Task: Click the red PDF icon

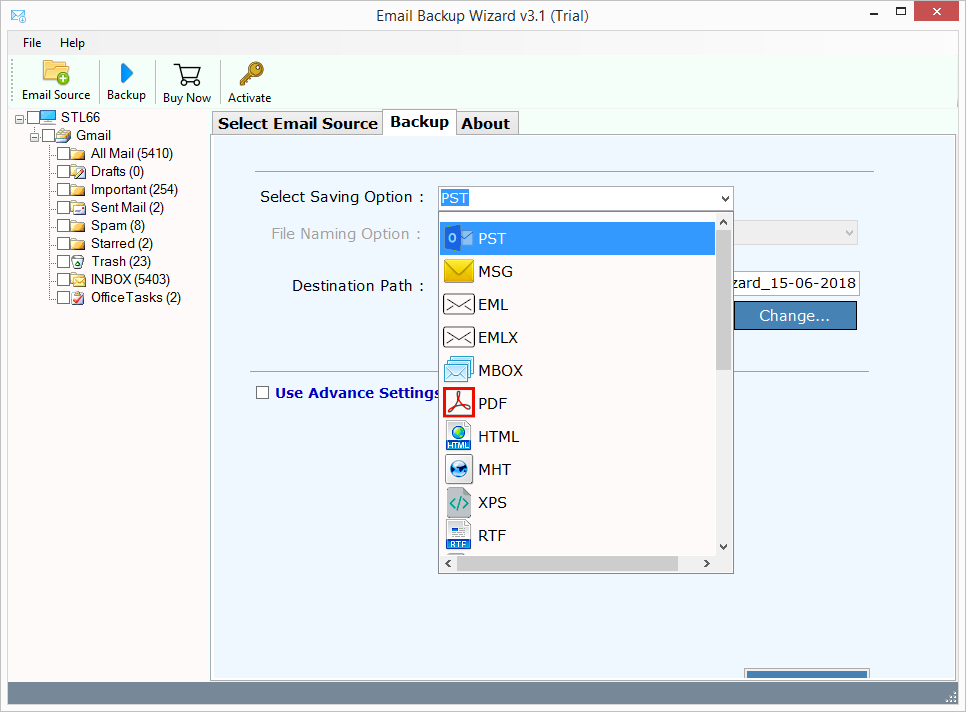Action: tap(459, 403)
